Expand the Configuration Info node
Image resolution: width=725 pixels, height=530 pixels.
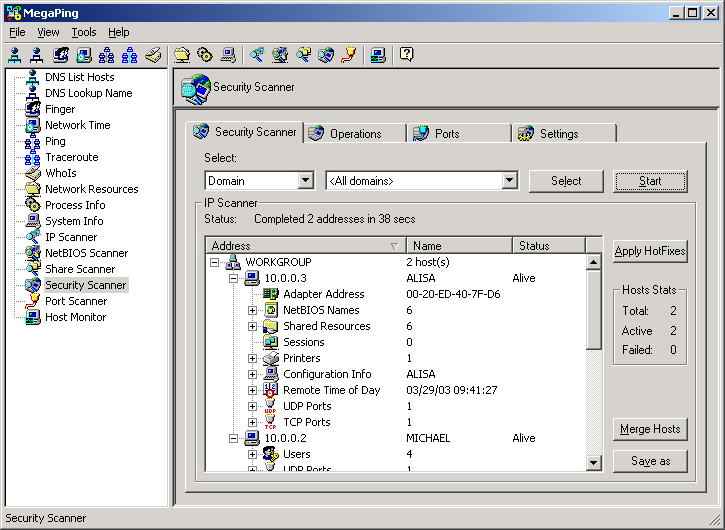click(x=252, y=375)
